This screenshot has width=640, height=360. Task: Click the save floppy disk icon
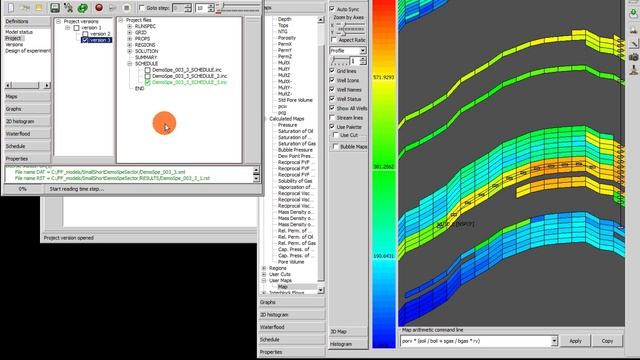click(x=55, y=7)
